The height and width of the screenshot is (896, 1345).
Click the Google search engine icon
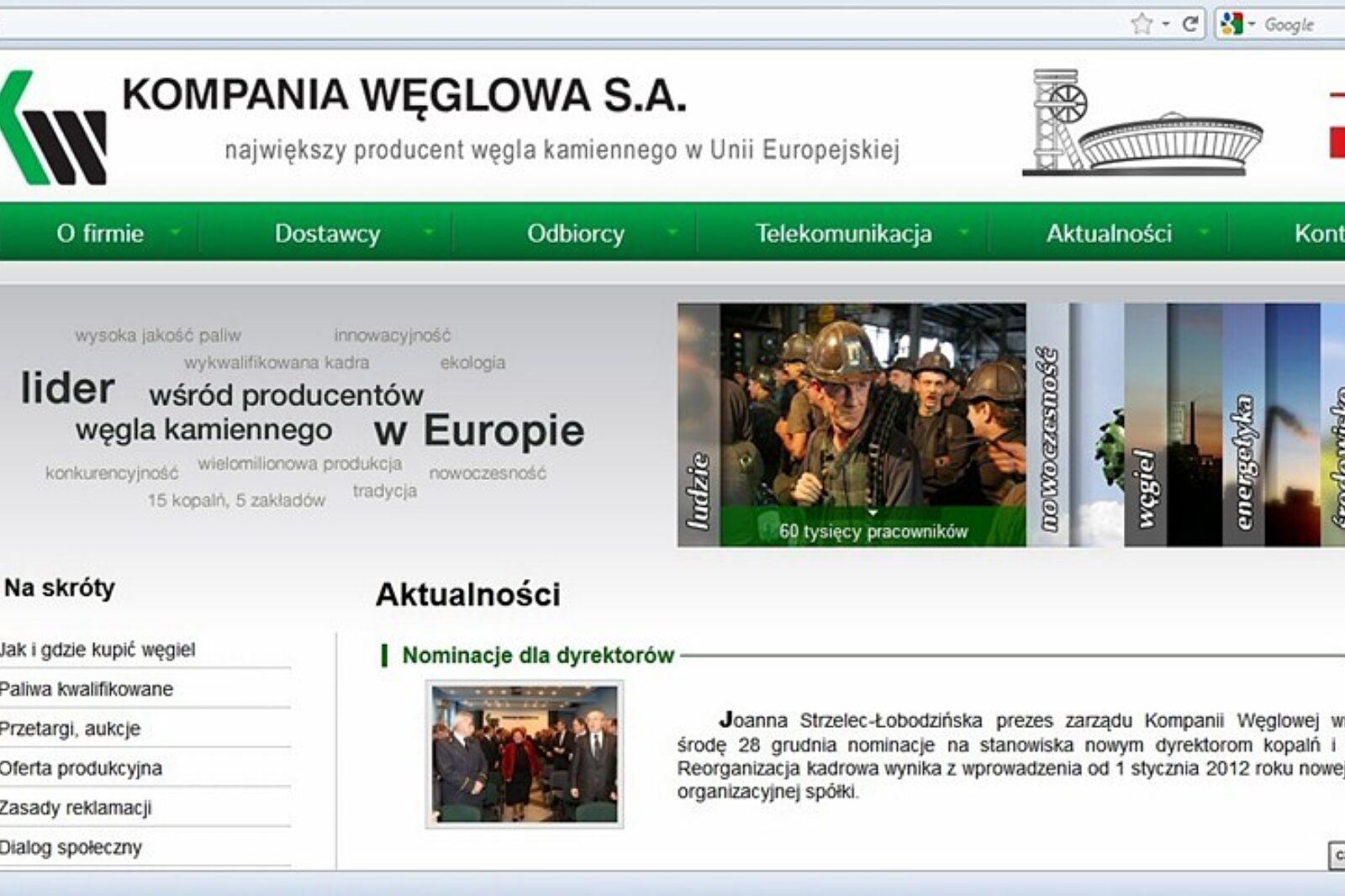click(x=1232, y=24)
